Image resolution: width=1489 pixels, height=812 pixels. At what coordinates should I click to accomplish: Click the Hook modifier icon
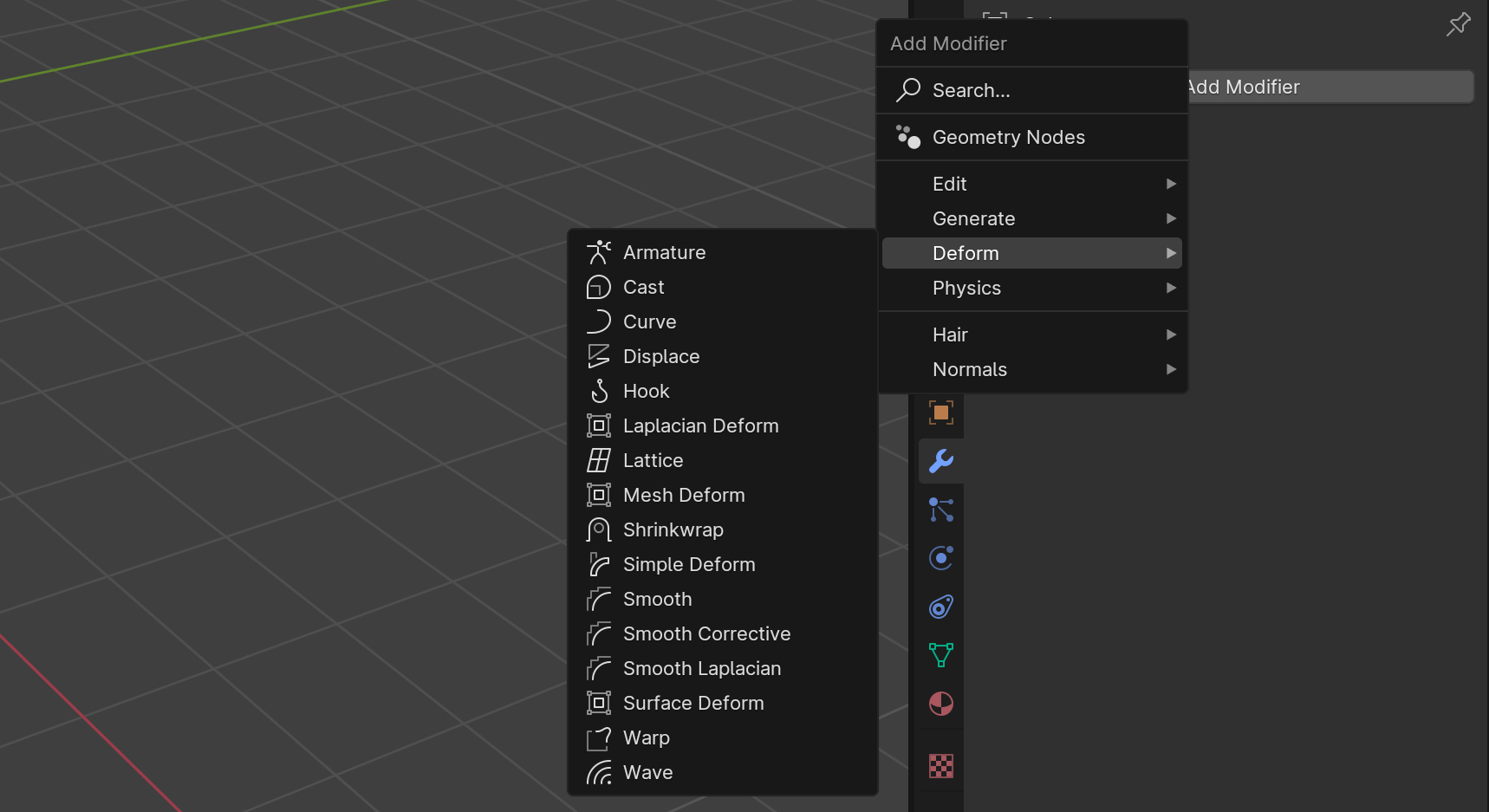pos(599,391)
